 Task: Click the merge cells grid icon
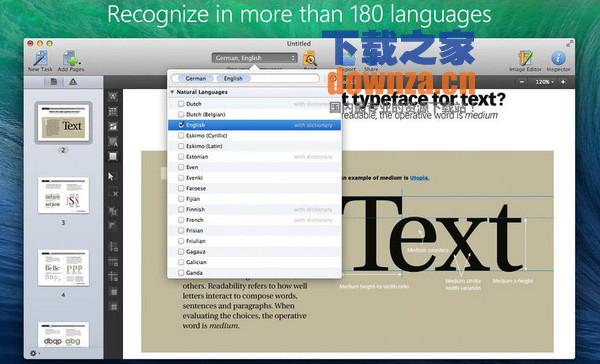tap(114, 292)
